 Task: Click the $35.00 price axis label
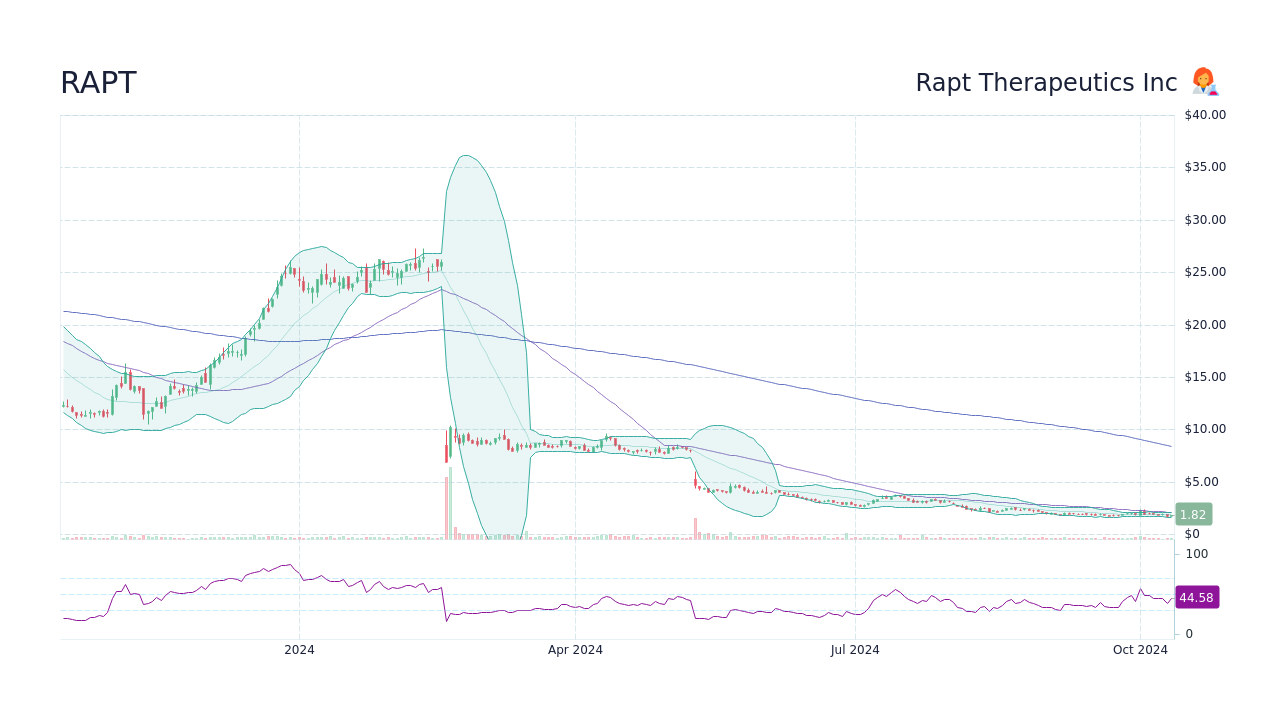[1205, 167]
